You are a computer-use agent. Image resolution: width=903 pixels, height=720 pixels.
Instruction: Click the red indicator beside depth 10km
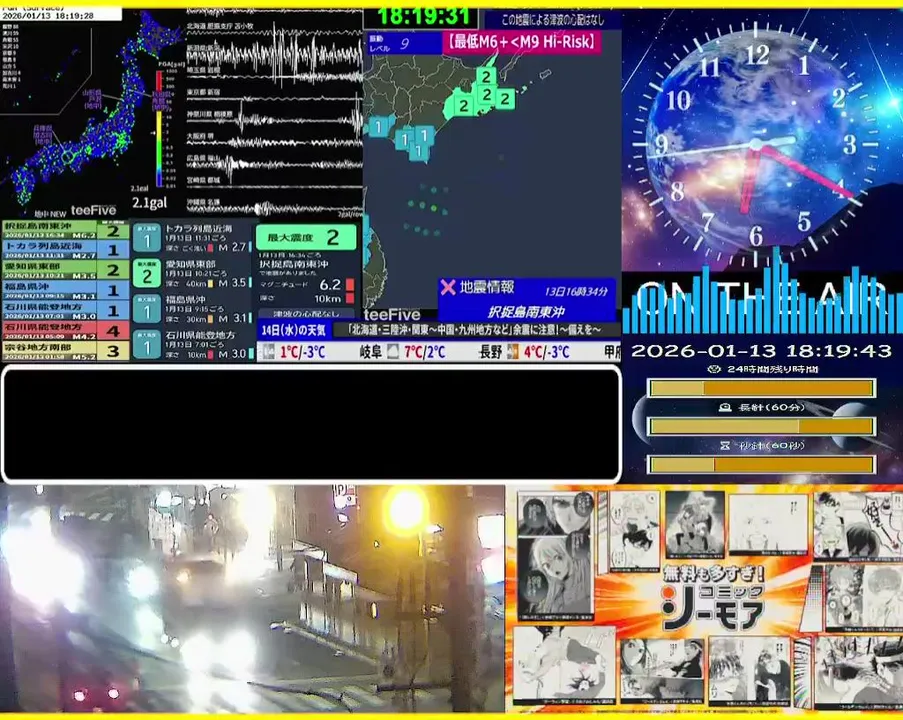[350, 298]
